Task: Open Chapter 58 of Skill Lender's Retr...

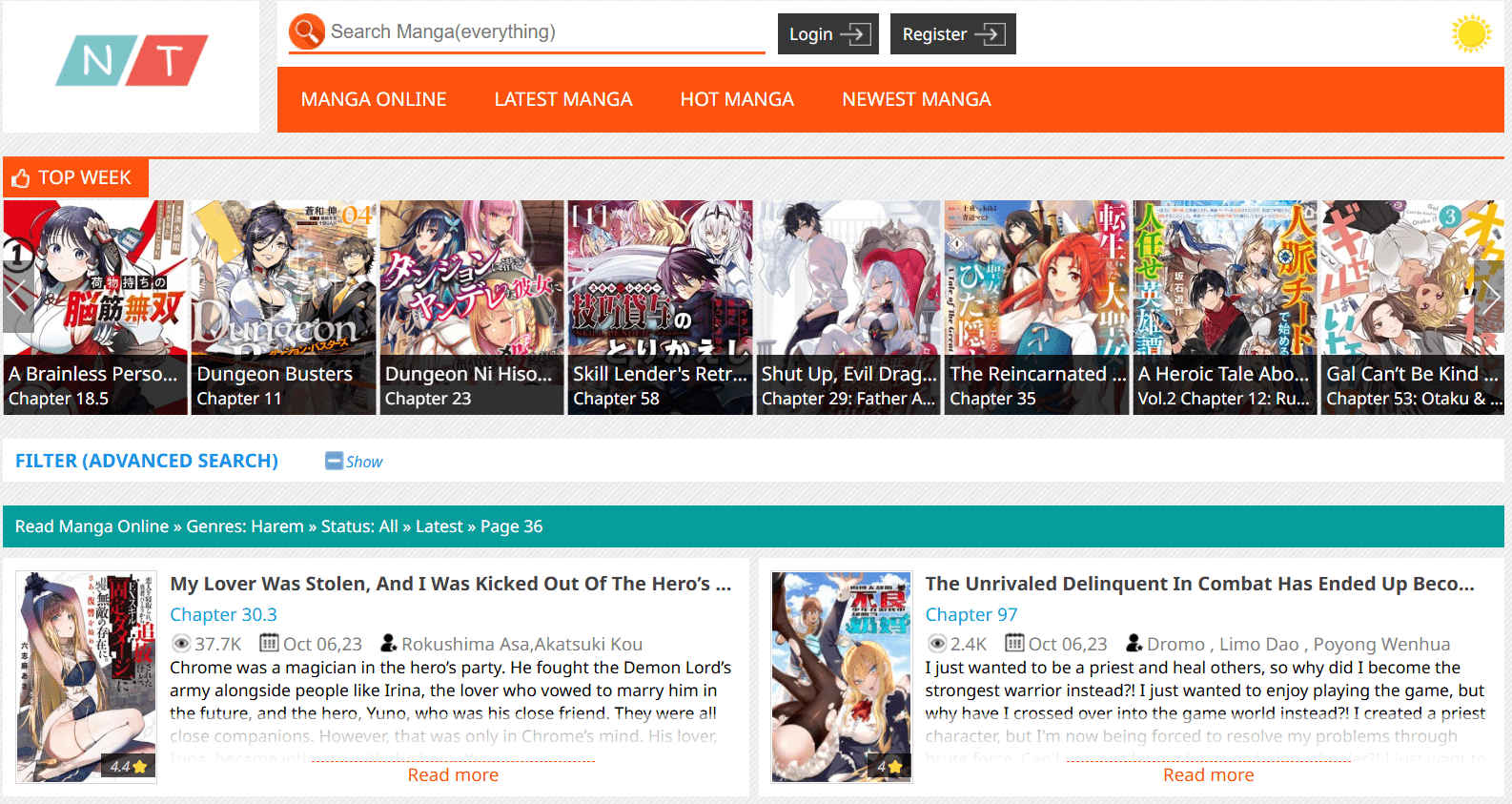Action: pyautogui.click(x=616, y=399)
